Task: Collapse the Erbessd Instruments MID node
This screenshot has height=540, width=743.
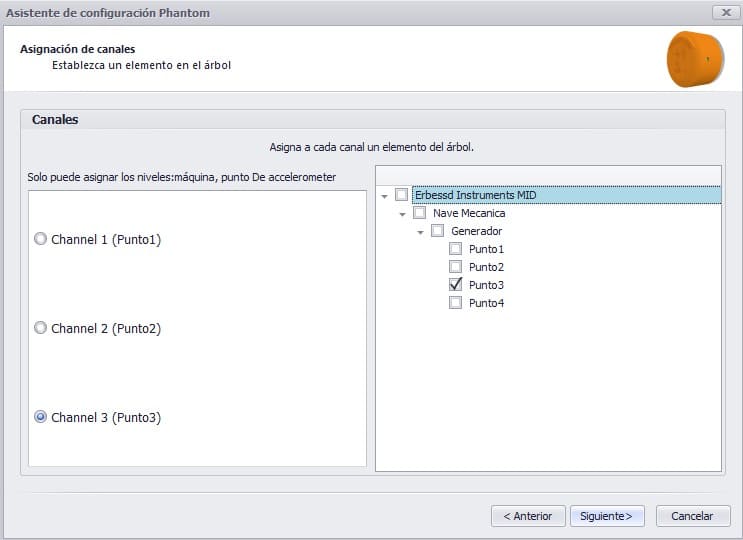Action: [384, 196]
